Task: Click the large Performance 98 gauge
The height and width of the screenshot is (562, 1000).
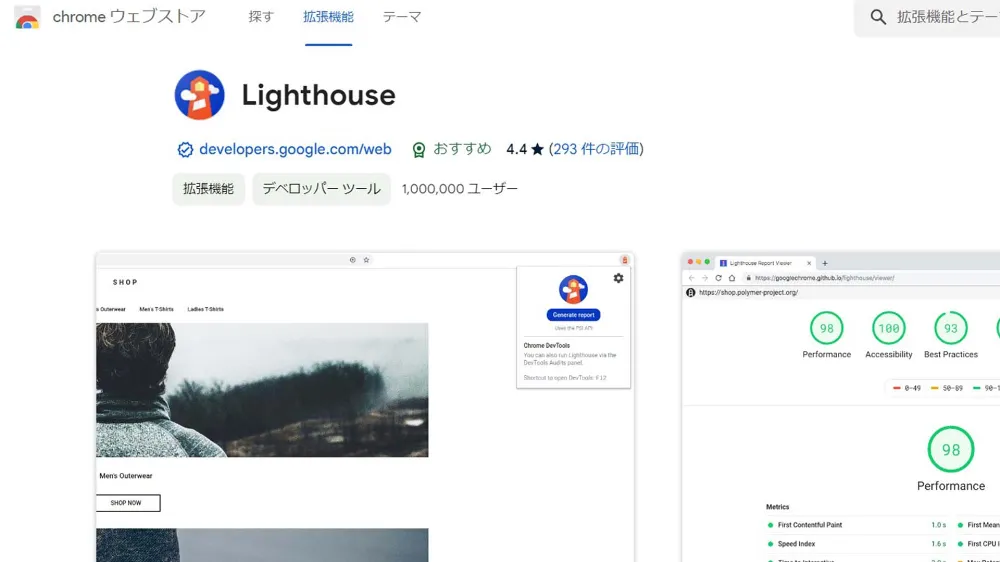Action: click(950, 450)
